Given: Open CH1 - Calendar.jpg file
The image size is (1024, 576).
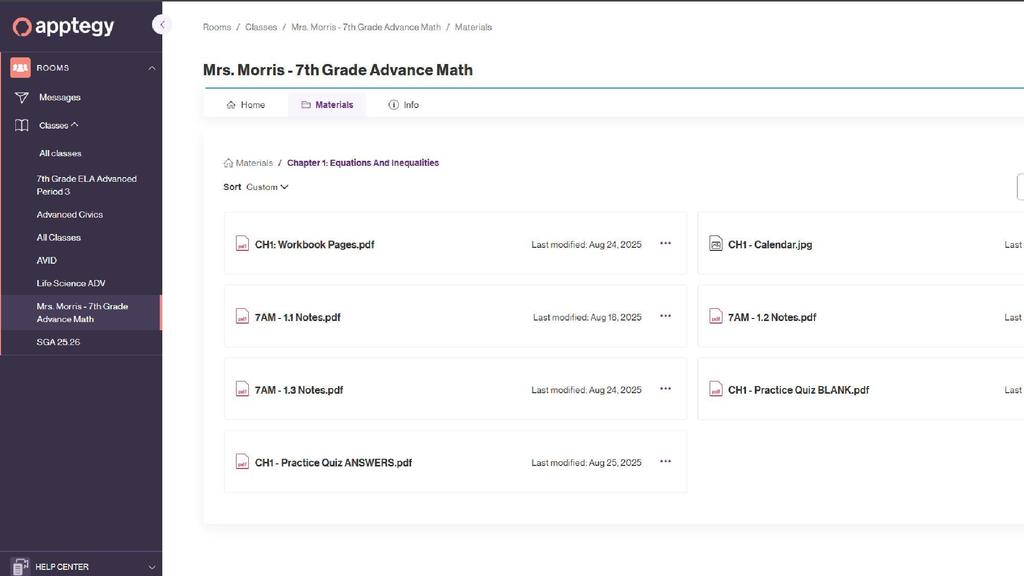Looking at the screenshot, I should 770,244.
